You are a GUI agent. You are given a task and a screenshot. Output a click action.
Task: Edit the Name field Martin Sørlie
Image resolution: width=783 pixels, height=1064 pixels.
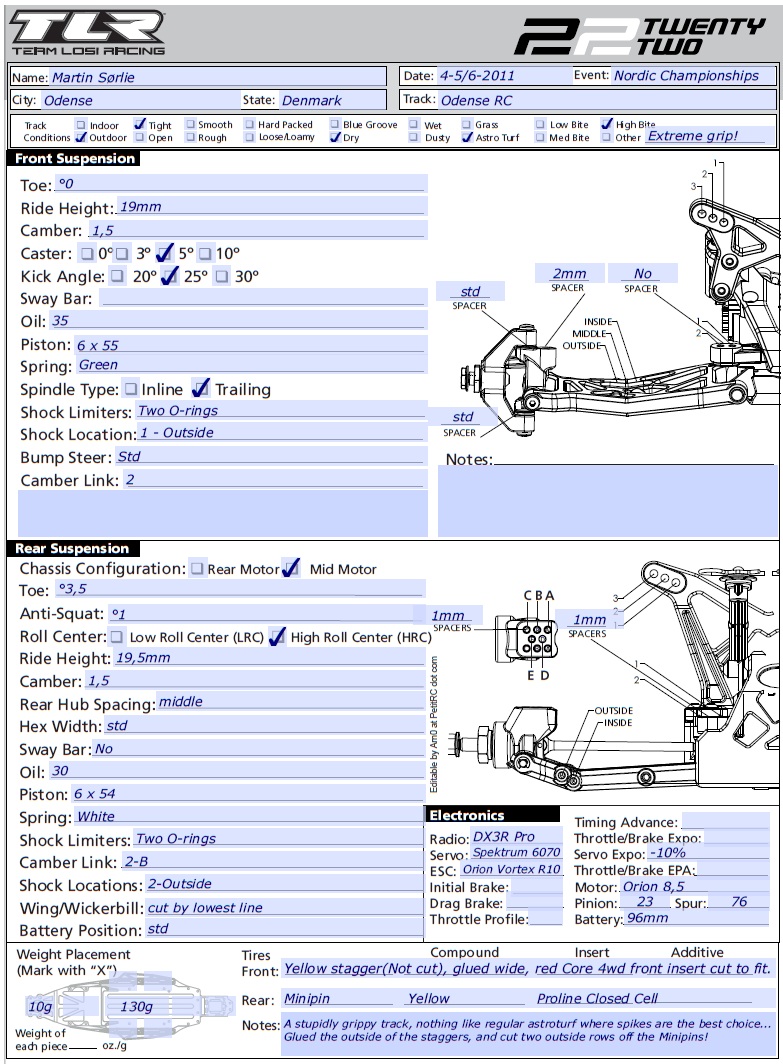click(217, 77)
